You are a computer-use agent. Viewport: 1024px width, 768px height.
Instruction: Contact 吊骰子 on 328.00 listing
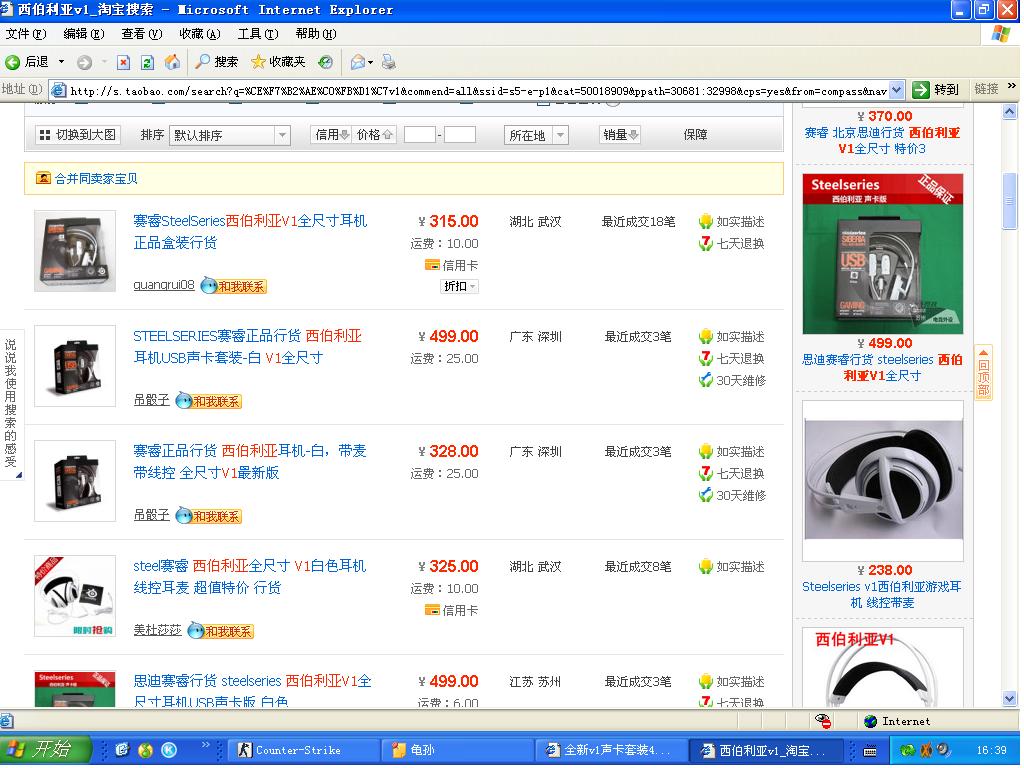point(209,516)
